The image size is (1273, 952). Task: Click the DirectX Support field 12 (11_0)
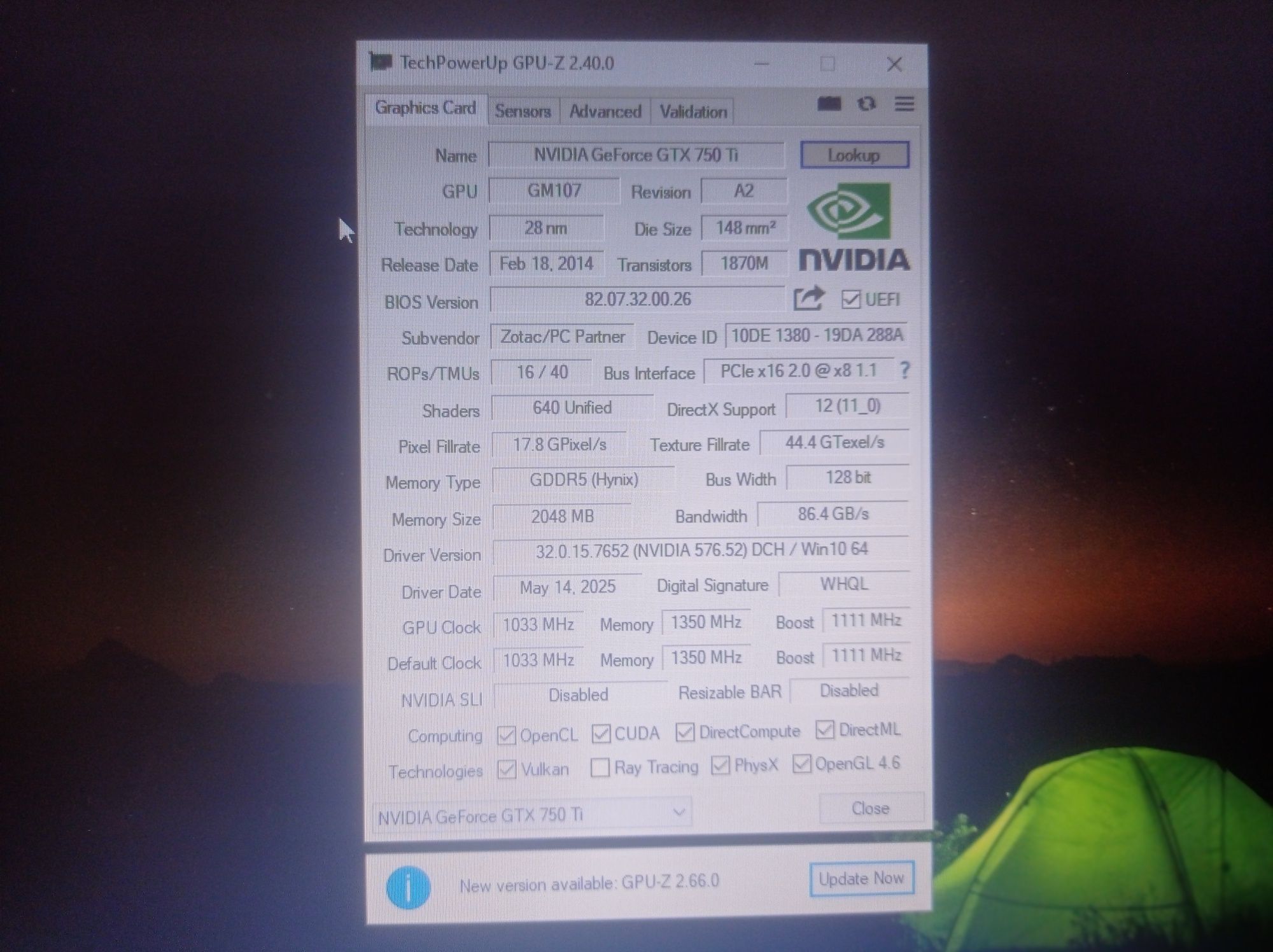847,406
